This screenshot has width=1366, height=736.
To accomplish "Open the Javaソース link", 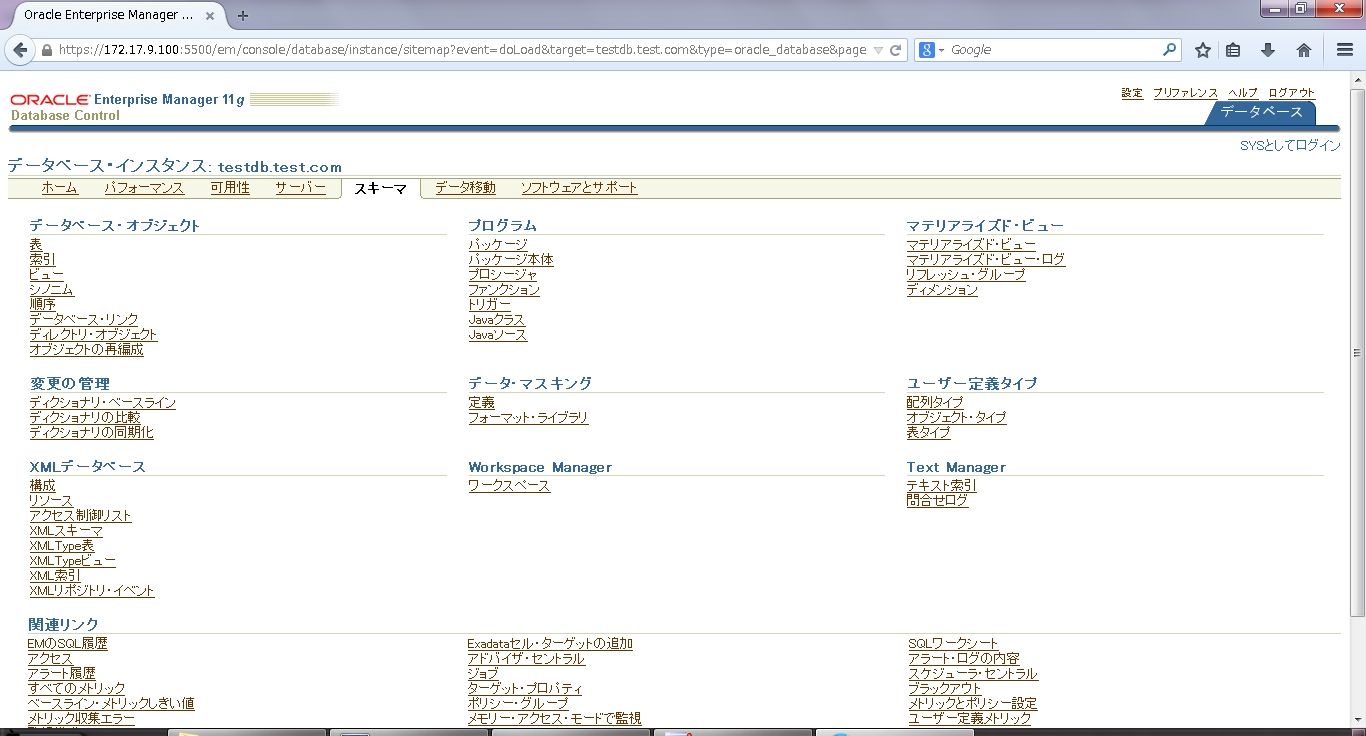I will 497,335.
